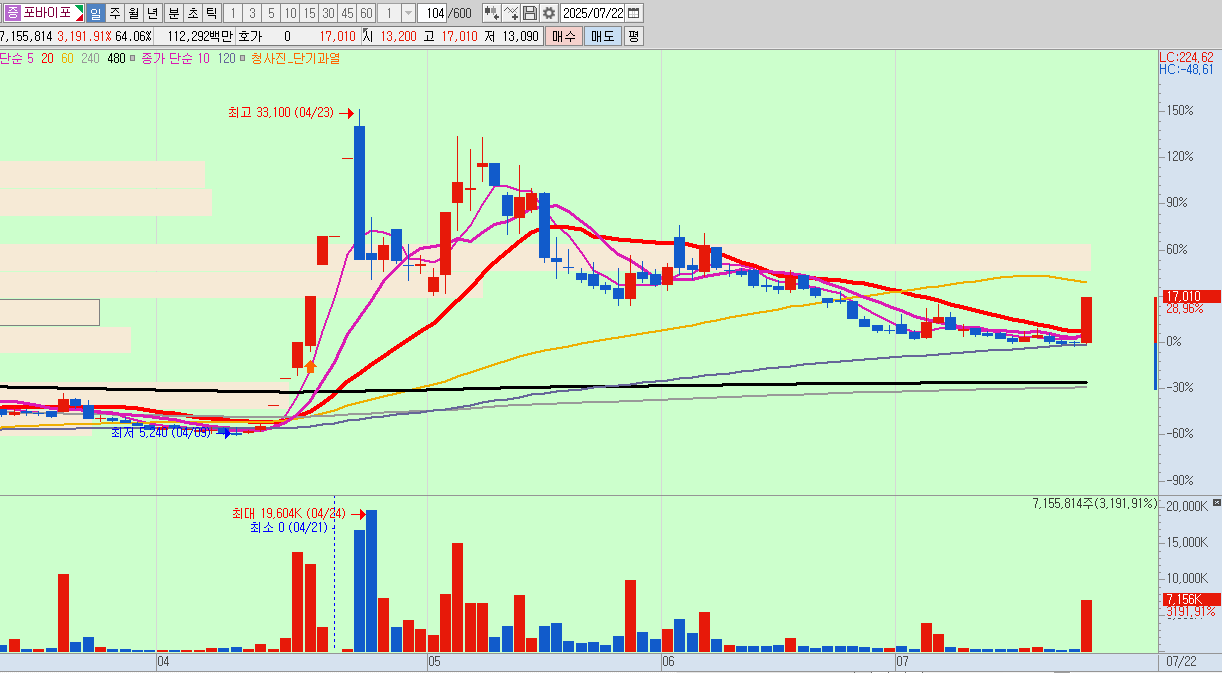Open chart settings gear icon
Viewport: 1222px width, 673px height.
548,13
